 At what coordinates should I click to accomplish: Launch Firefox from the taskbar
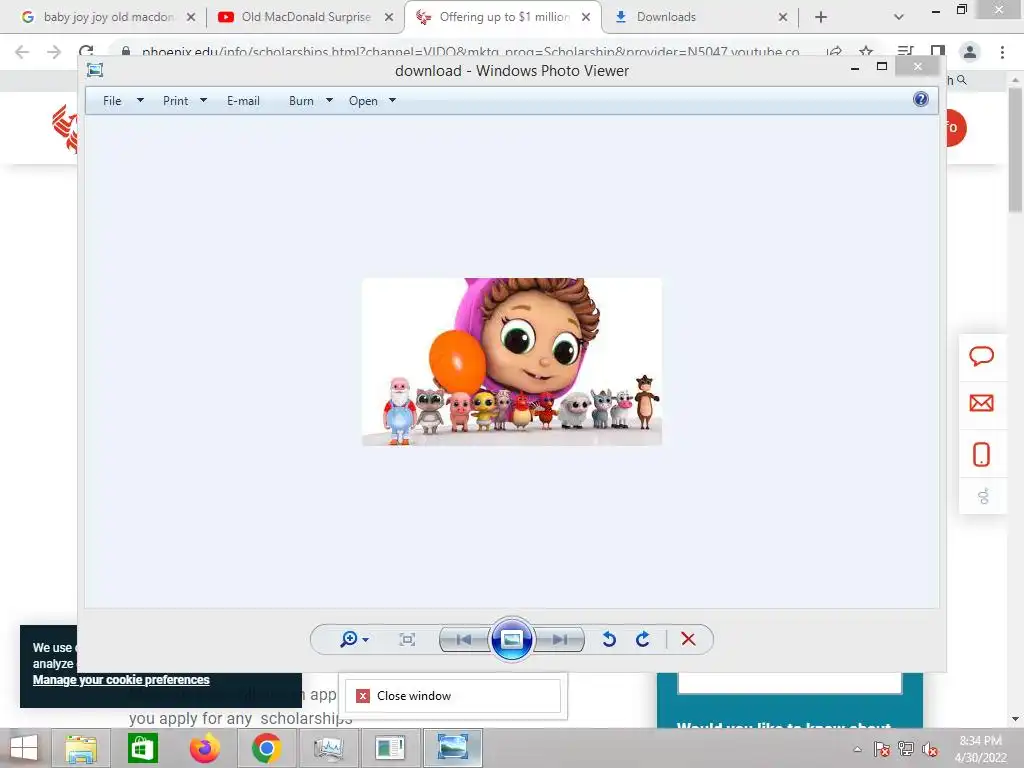pos(204,748)
